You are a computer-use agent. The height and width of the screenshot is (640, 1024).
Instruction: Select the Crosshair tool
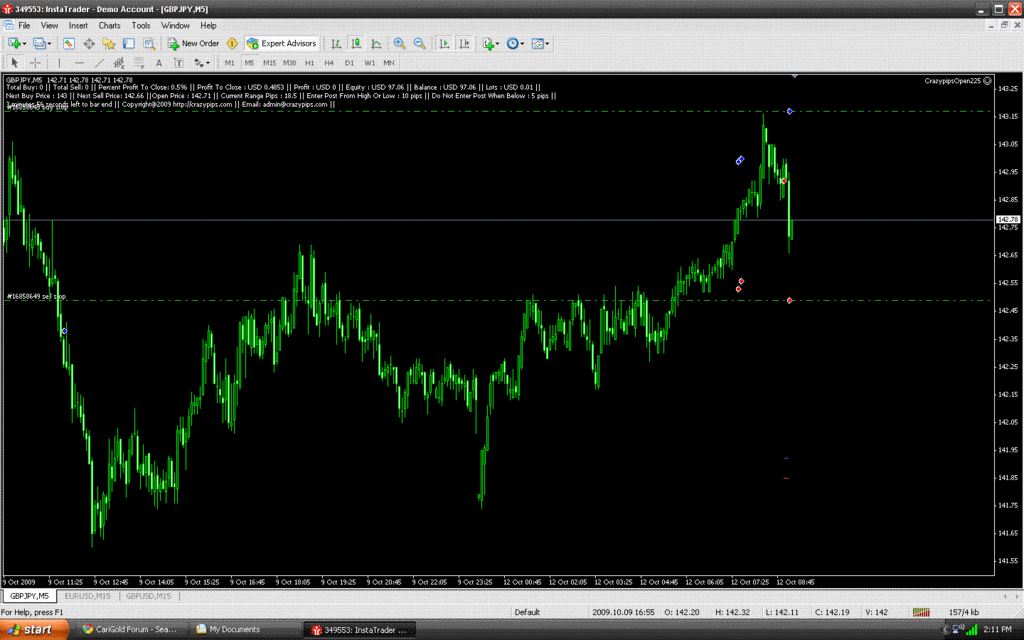pyautogui.click(x=35, y=63)
